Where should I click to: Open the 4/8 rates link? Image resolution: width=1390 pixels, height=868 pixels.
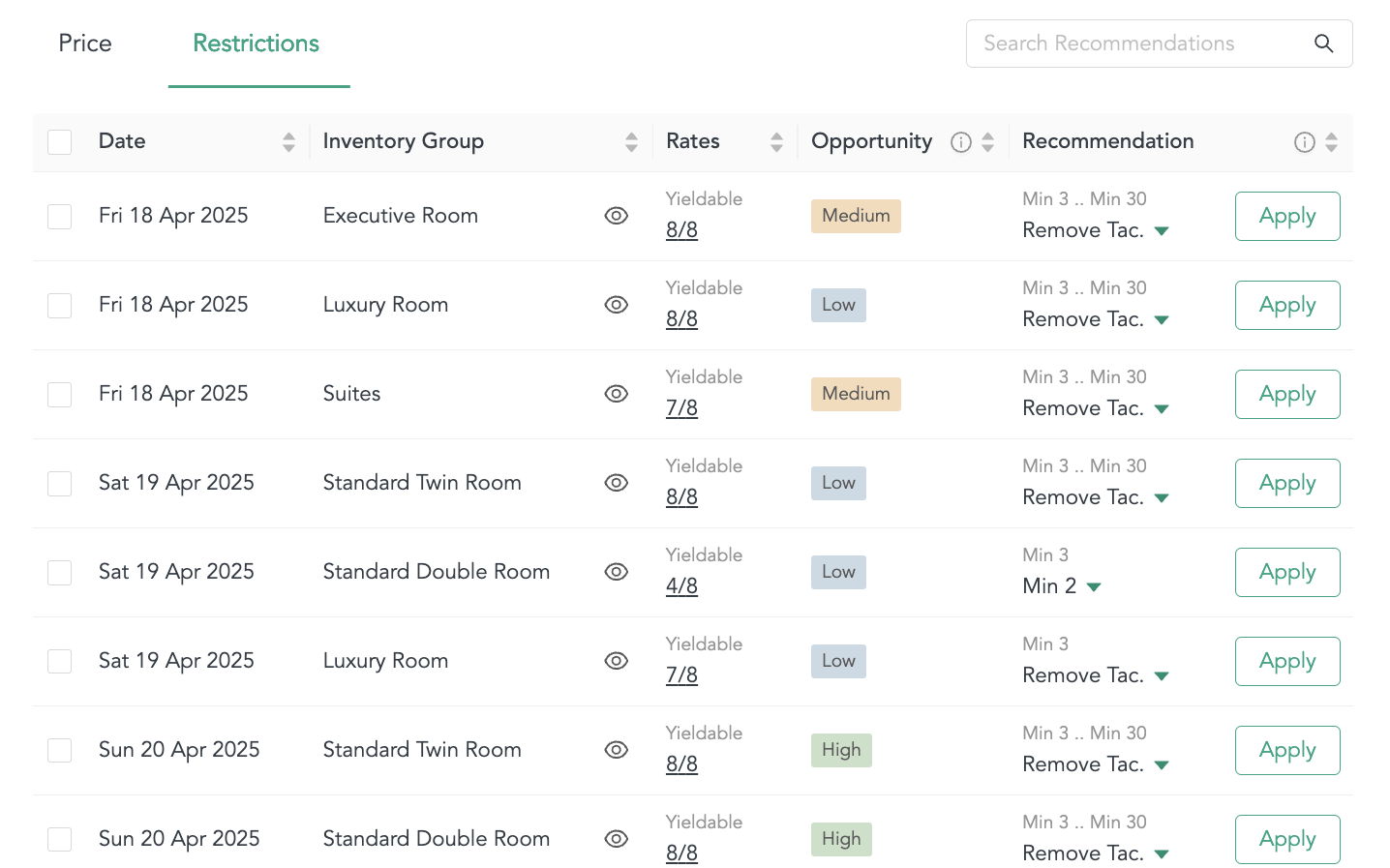tap(681, 586)
